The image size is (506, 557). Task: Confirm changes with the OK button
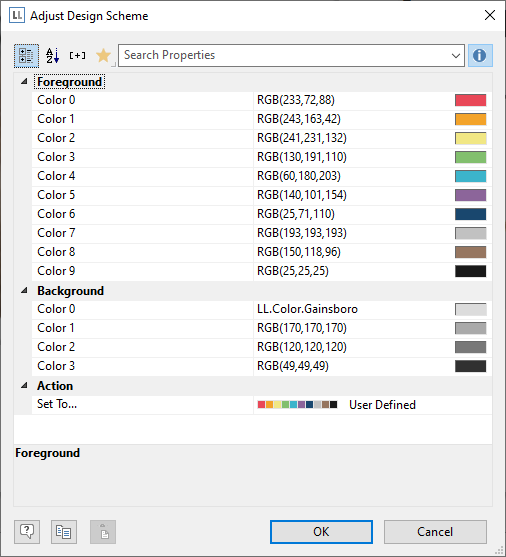click(321, 532)
